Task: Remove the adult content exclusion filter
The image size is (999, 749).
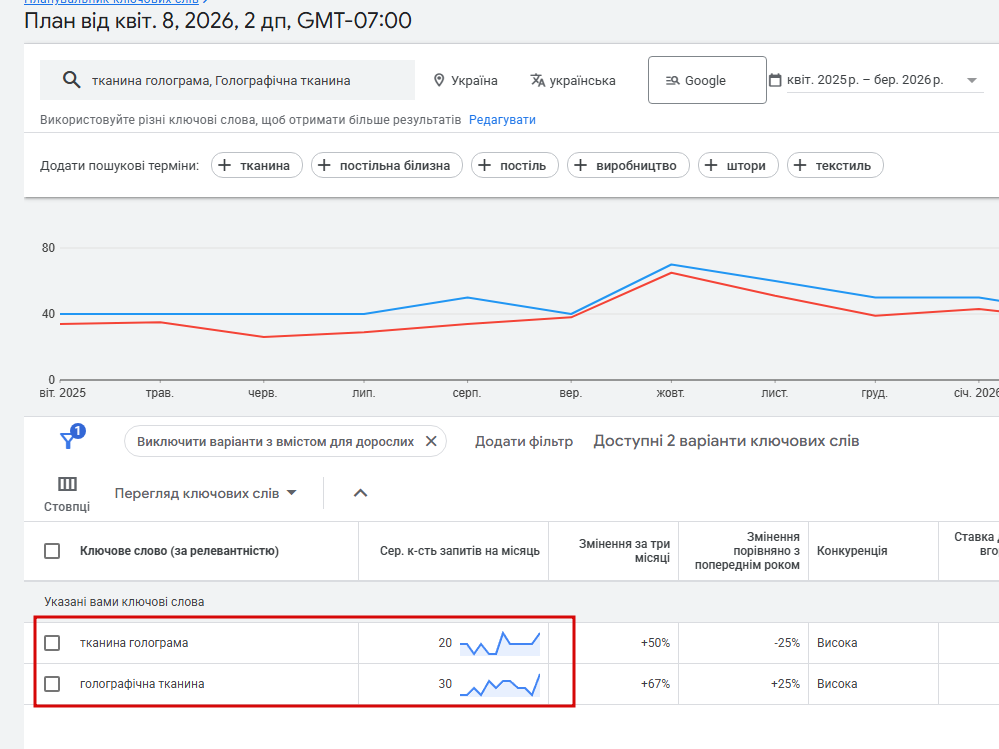Action: point(431,441)
